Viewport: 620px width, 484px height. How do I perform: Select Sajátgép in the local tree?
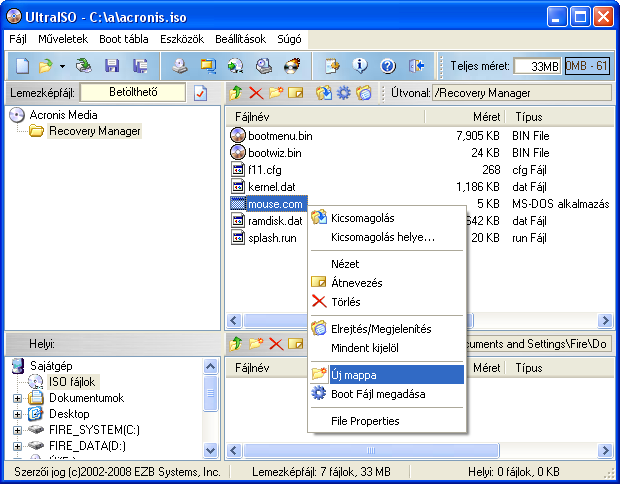(x=51, y=366)
